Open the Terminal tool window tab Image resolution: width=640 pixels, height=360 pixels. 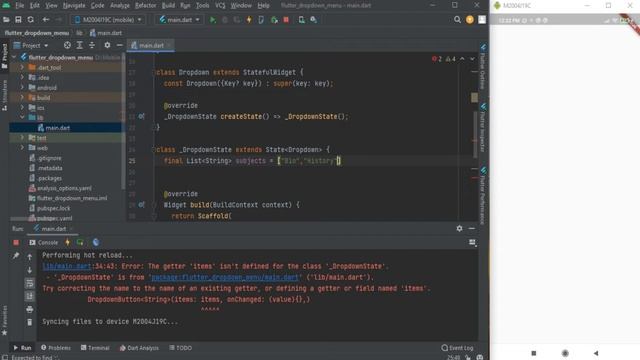point(95,348)
